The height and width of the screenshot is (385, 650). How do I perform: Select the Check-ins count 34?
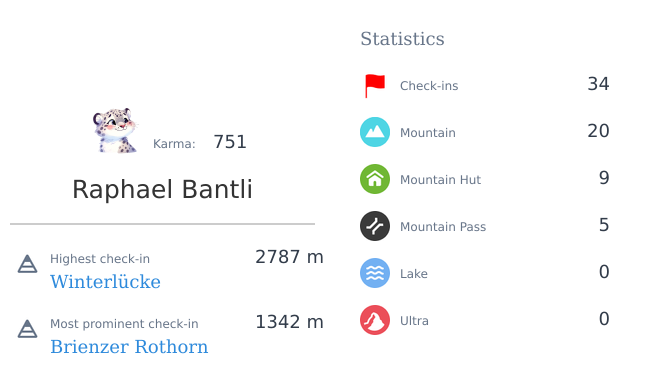[x=598, y=84]
